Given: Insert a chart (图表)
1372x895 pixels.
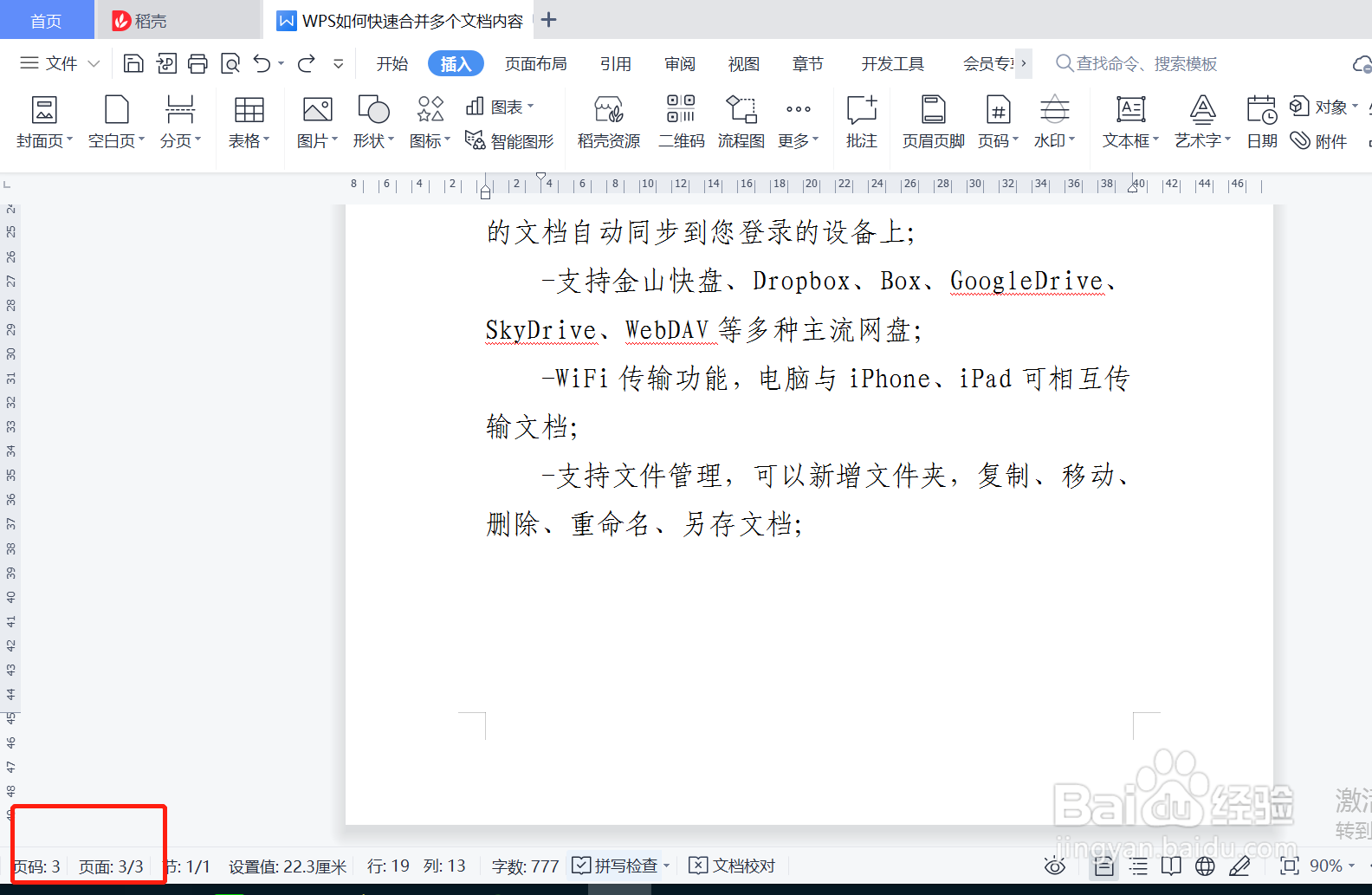Looking at the screenshot, I should pyautogui.click(x=500, y=107).
